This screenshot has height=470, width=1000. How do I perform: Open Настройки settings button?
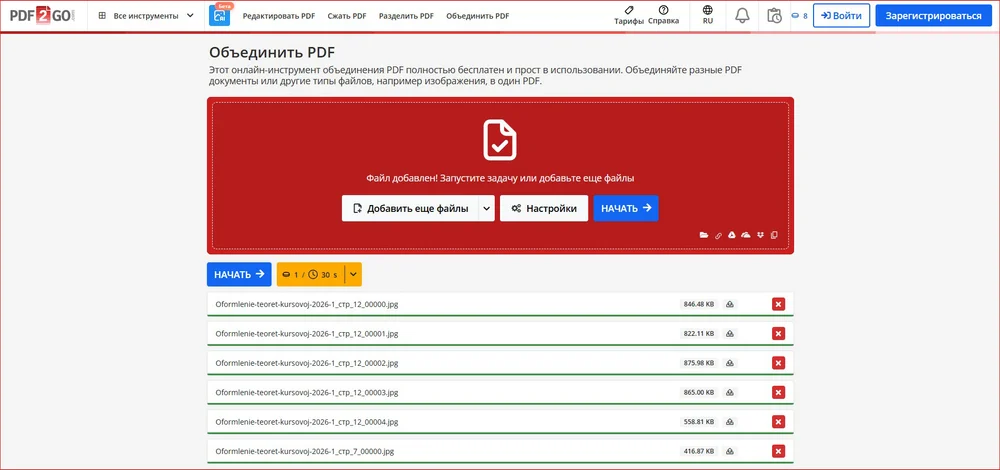click(543, 208)
